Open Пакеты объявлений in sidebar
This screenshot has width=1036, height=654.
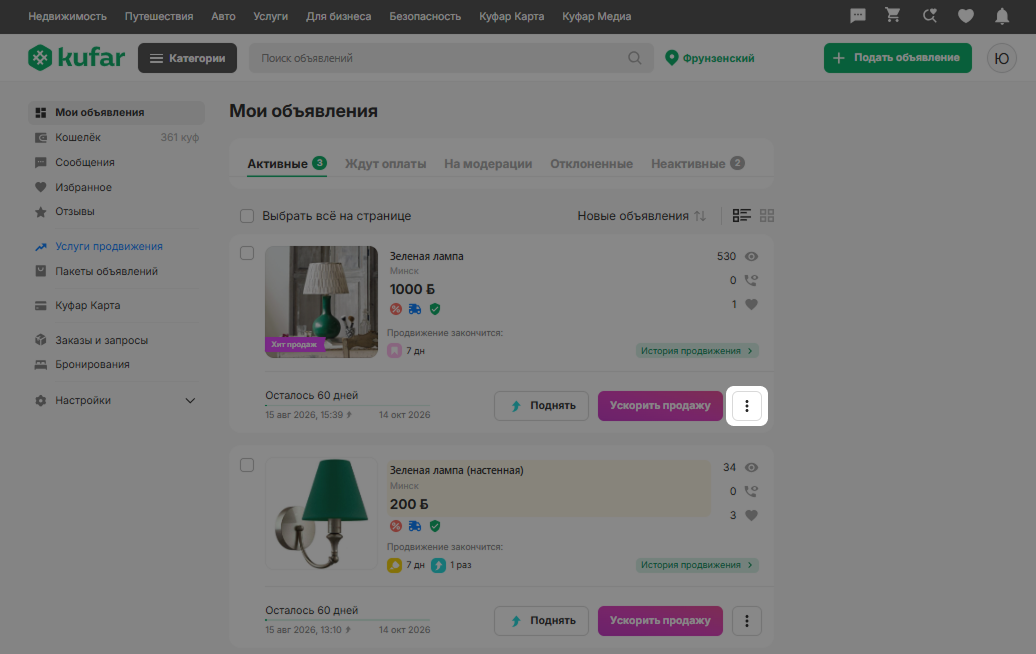click(106, 272)
